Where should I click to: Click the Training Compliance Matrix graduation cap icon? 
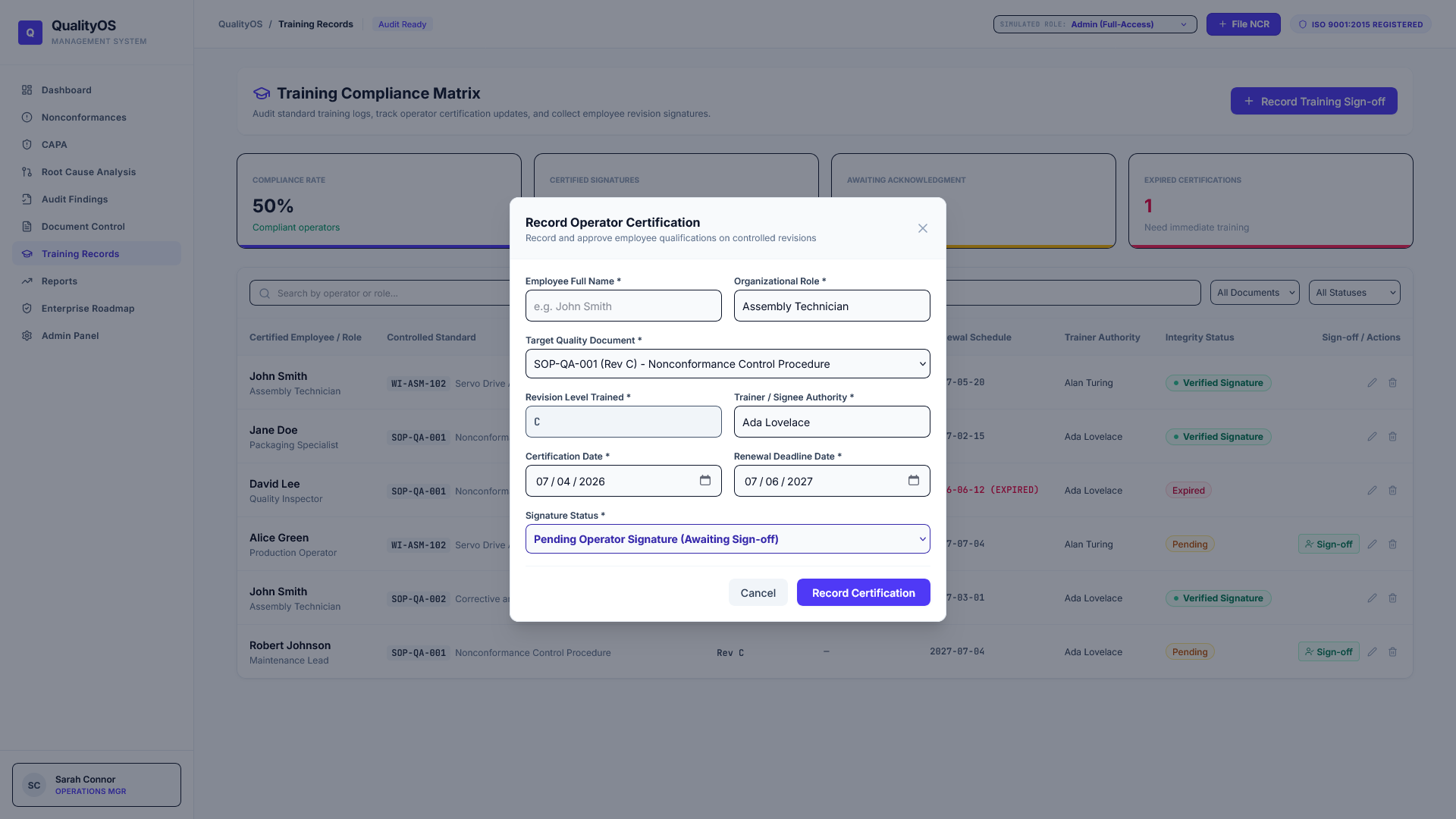262,93
